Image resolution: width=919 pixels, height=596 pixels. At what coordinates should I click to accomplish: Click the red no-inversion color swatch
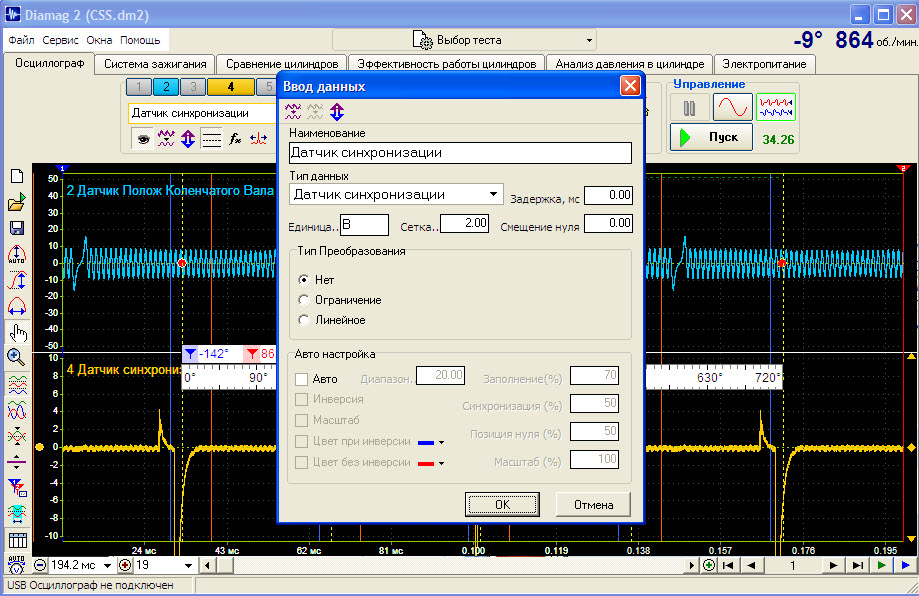[x=426, y=464]
